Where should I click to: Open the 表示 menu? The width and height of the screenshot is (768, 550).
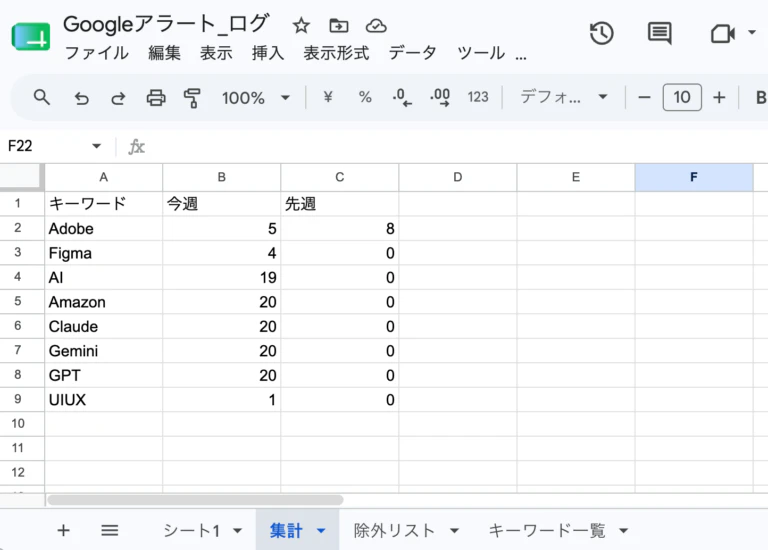point(216,53)
